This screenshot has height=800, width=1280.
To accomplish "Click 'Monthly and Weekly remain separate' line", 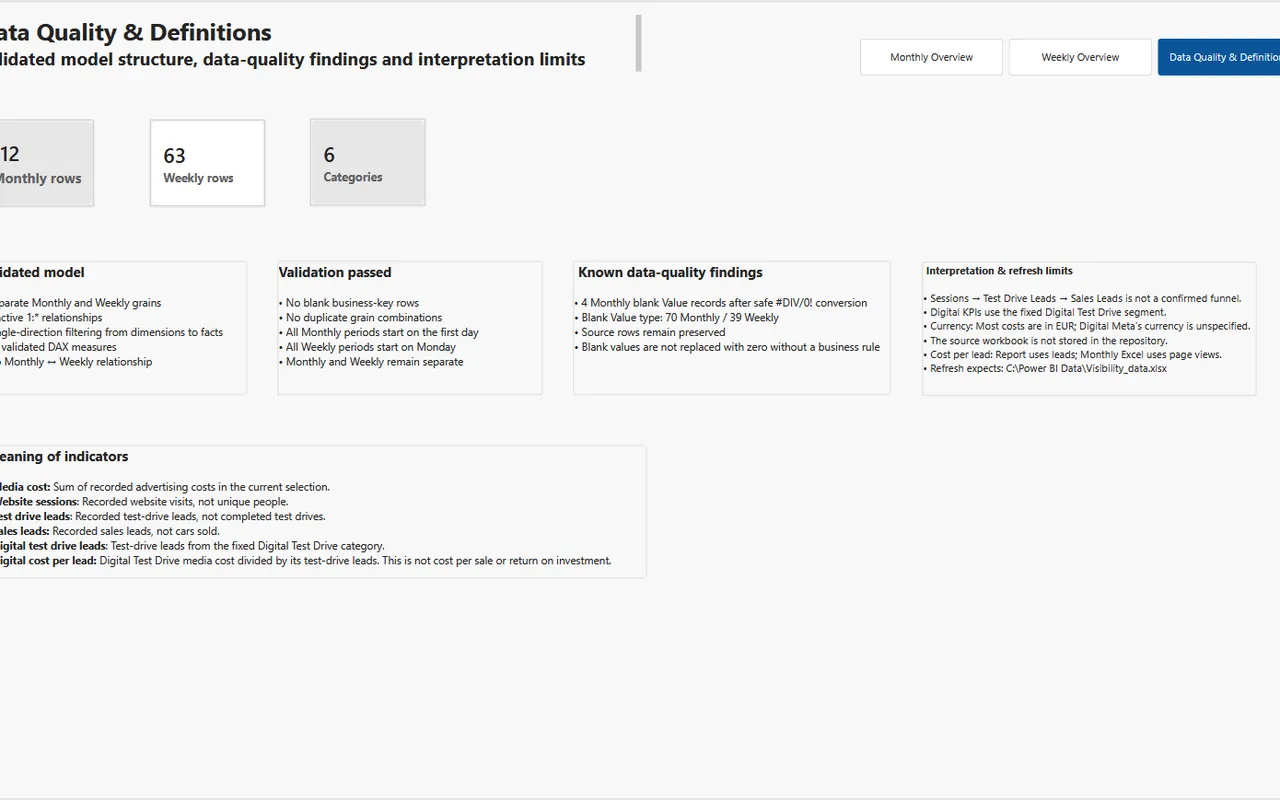I will [x=371, y=362].
